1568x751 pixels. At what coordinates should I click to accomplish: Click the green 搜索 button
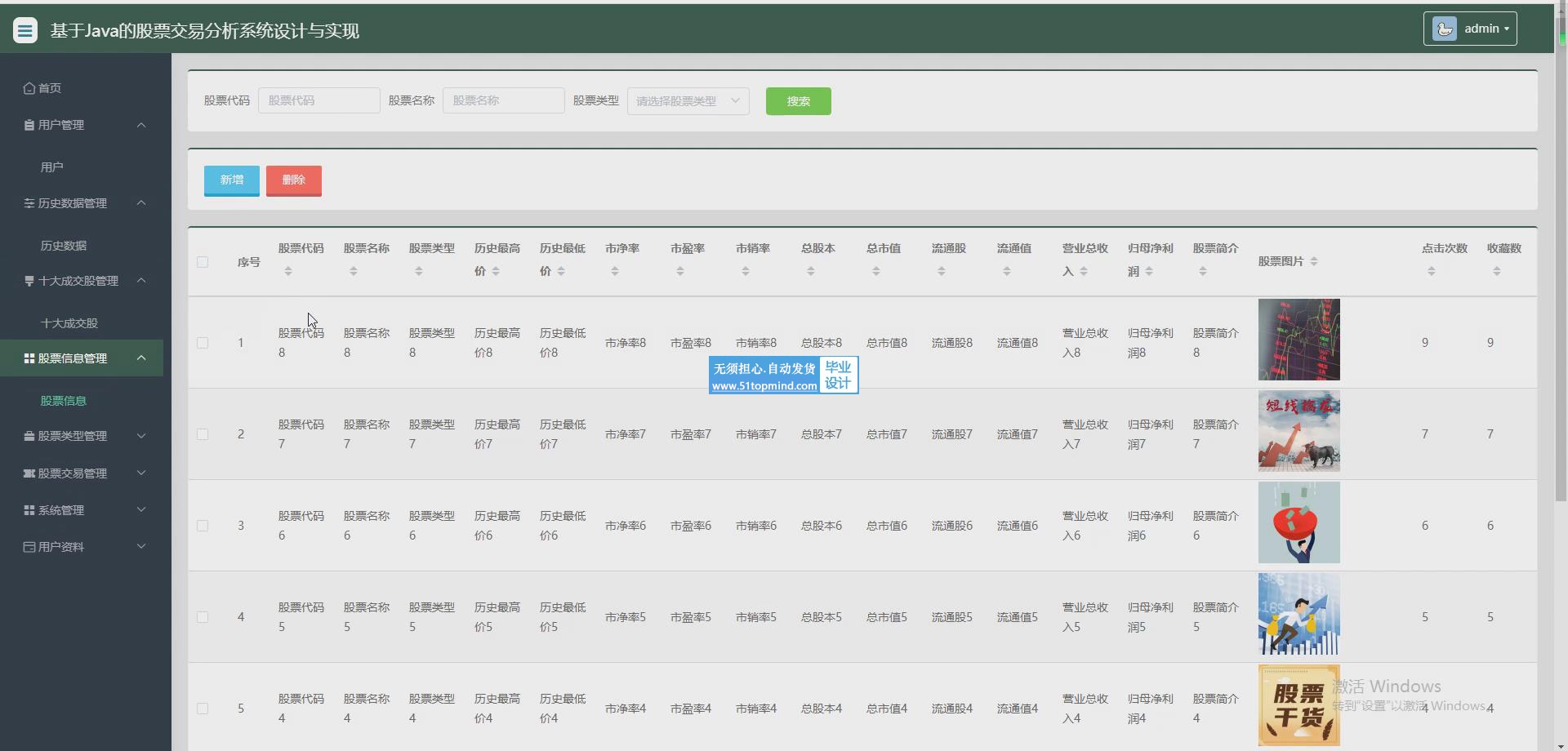(x=799, y=101)
